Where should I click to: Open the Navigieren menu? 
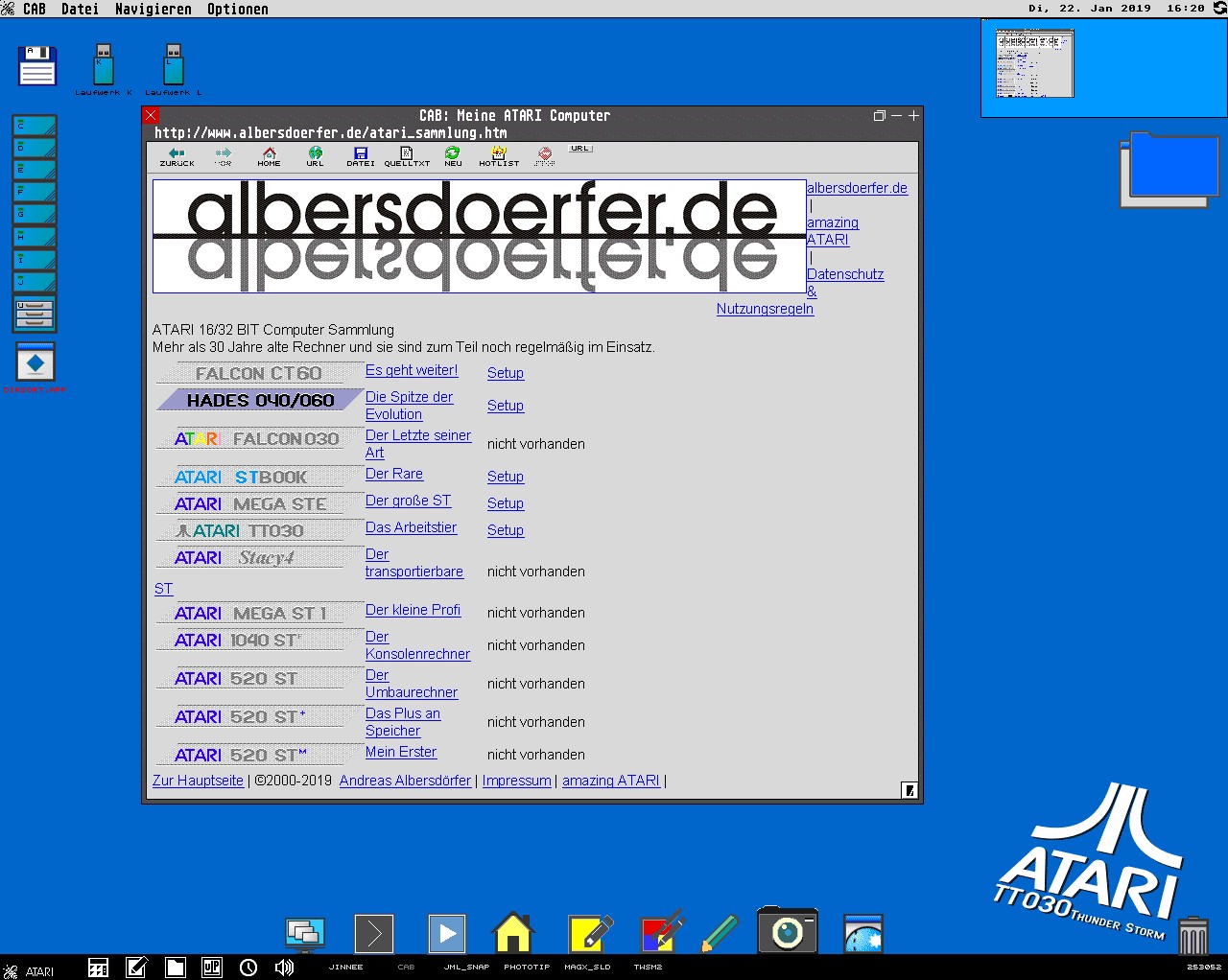153,9
